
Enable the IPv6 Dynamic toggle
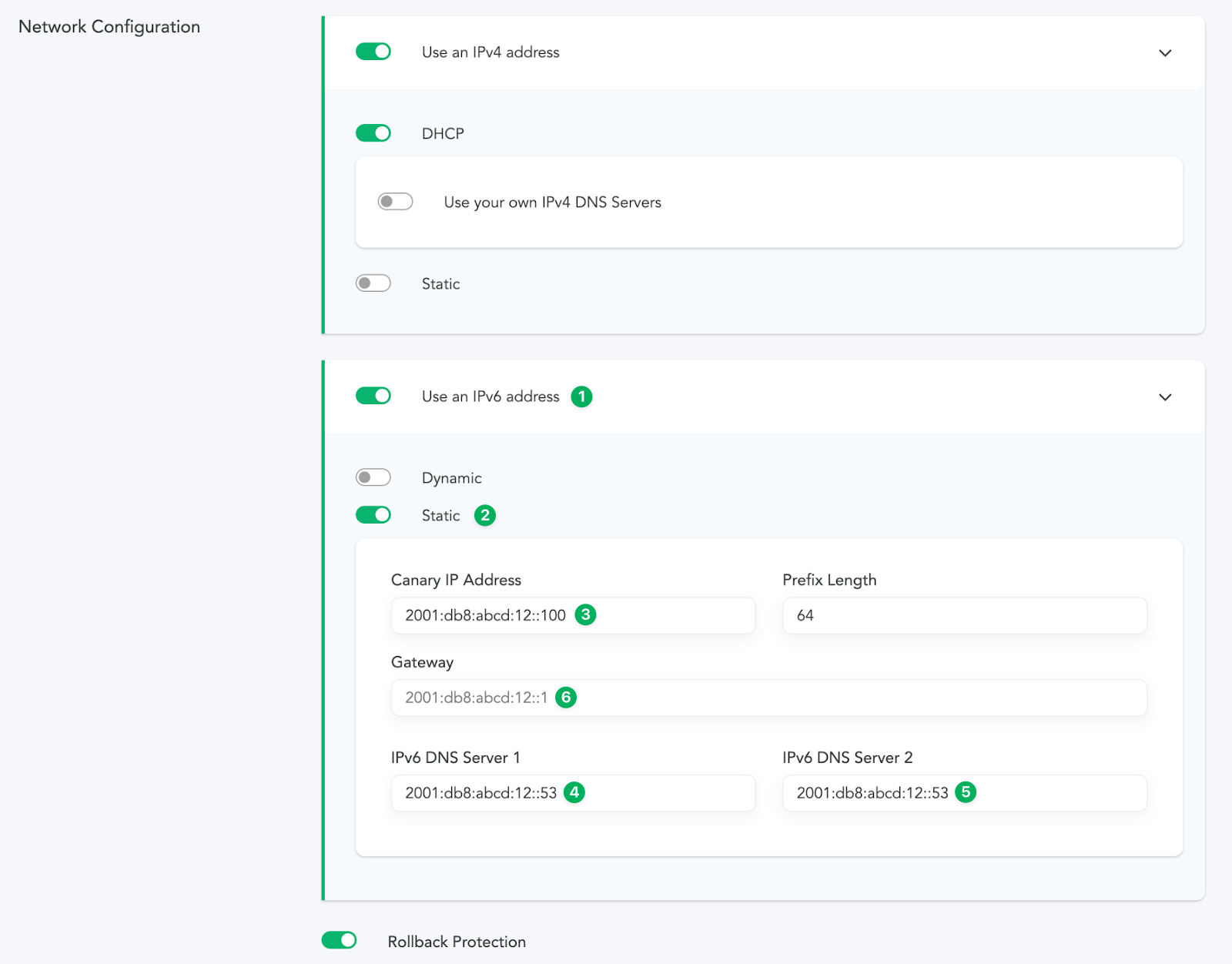pos(373,477)
